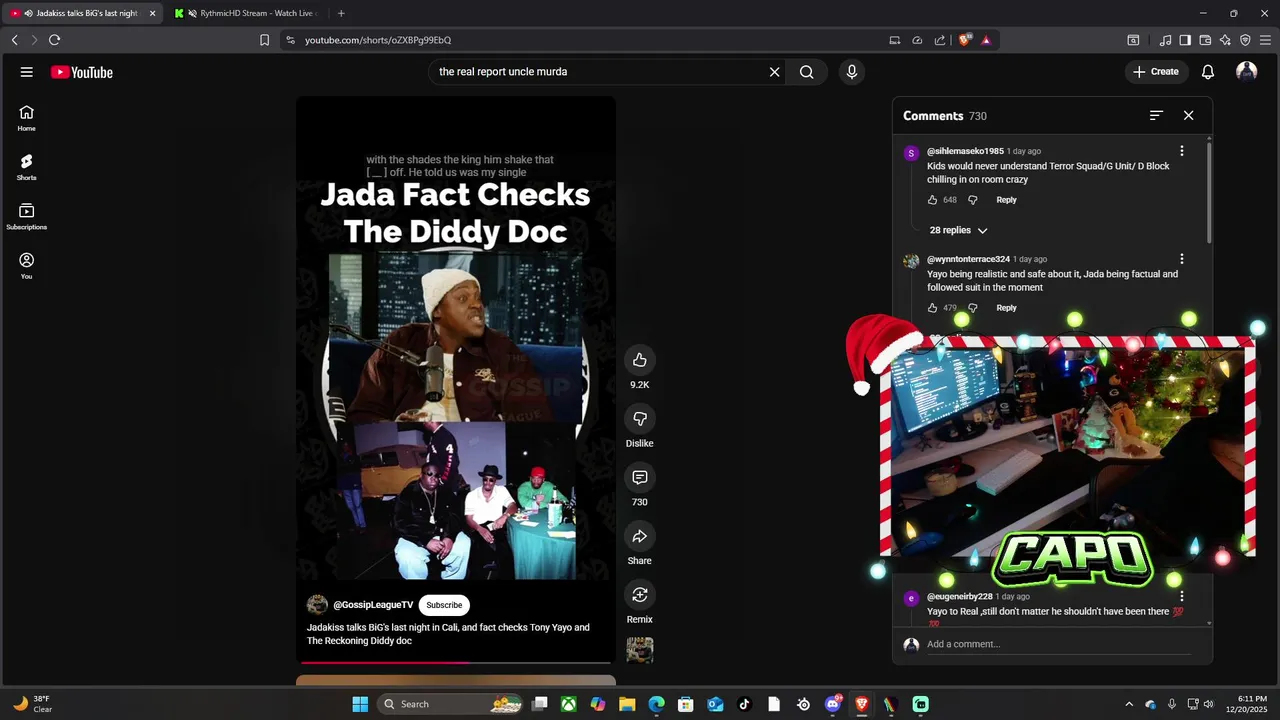Image resolution: width=1280 pixels, height=720 pixels.
Task: Click the youtube.com address bar
Action: [590, 40]
